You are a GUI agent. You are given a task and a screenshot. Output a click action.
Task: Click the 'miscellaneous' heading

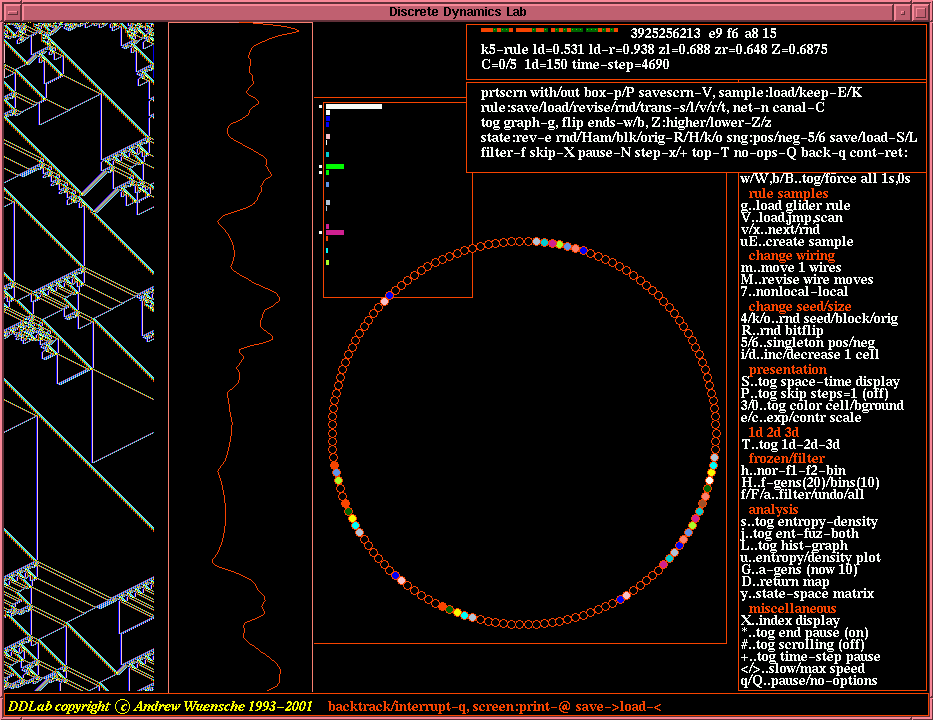point(793,608)
